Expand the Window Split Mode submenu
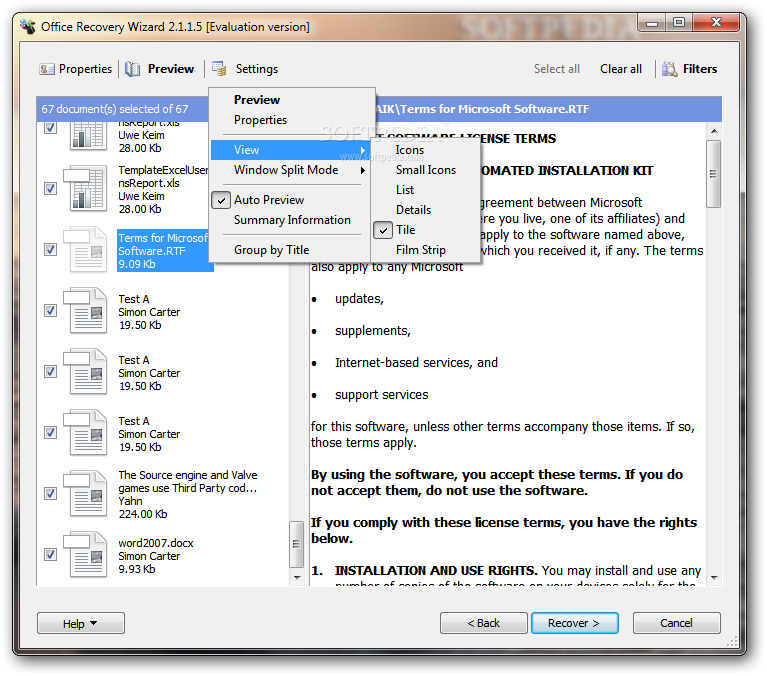This screenshot has width=767, height=676. click(x=291, y=170)
